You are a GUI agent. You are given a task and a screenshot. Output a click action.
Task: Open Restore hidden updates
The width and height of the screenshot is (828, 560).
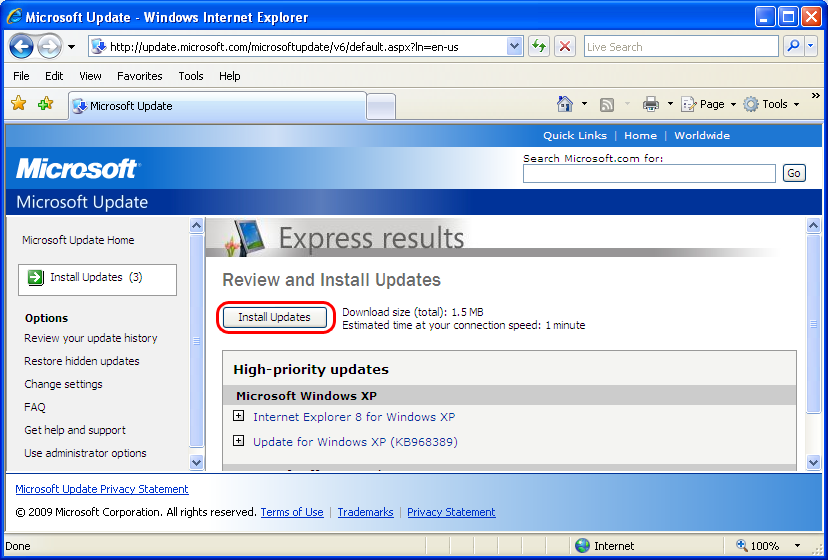pyautogui.click(x=82, y=361)
